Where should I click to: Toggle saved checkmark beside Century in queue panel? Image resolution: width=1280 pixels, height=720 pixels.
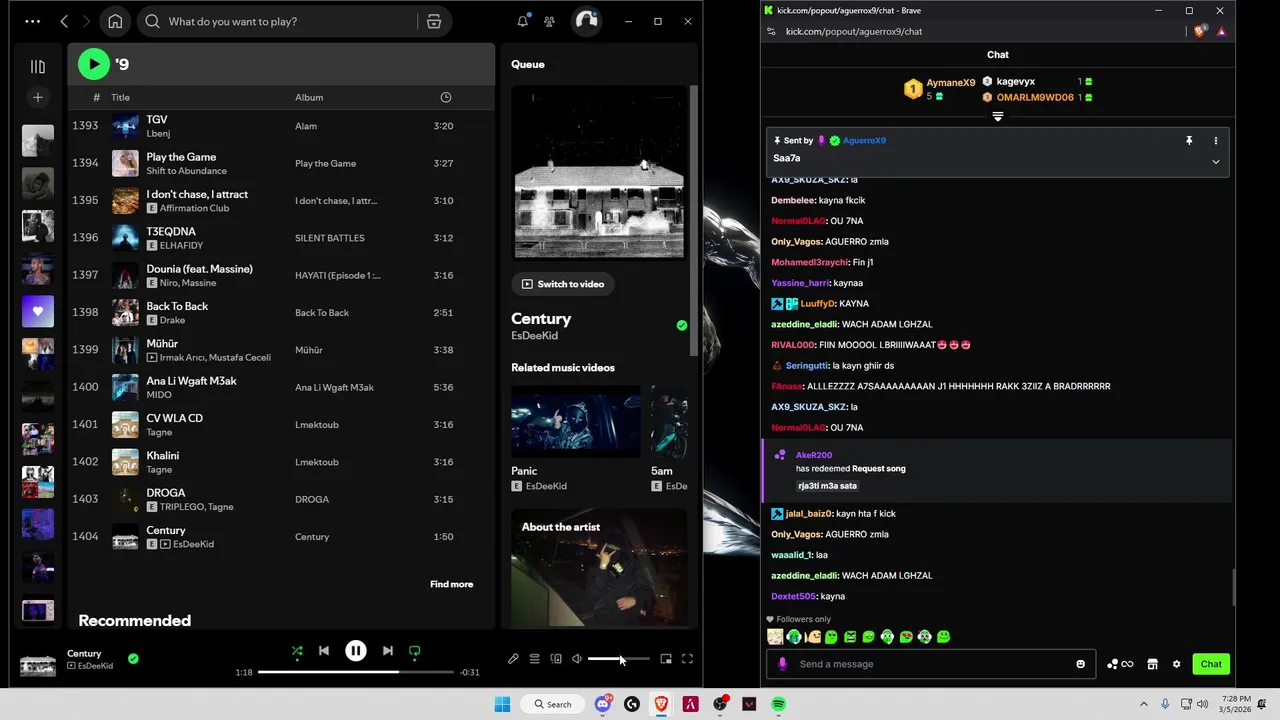pyautogui.click(x=682, y=325)
